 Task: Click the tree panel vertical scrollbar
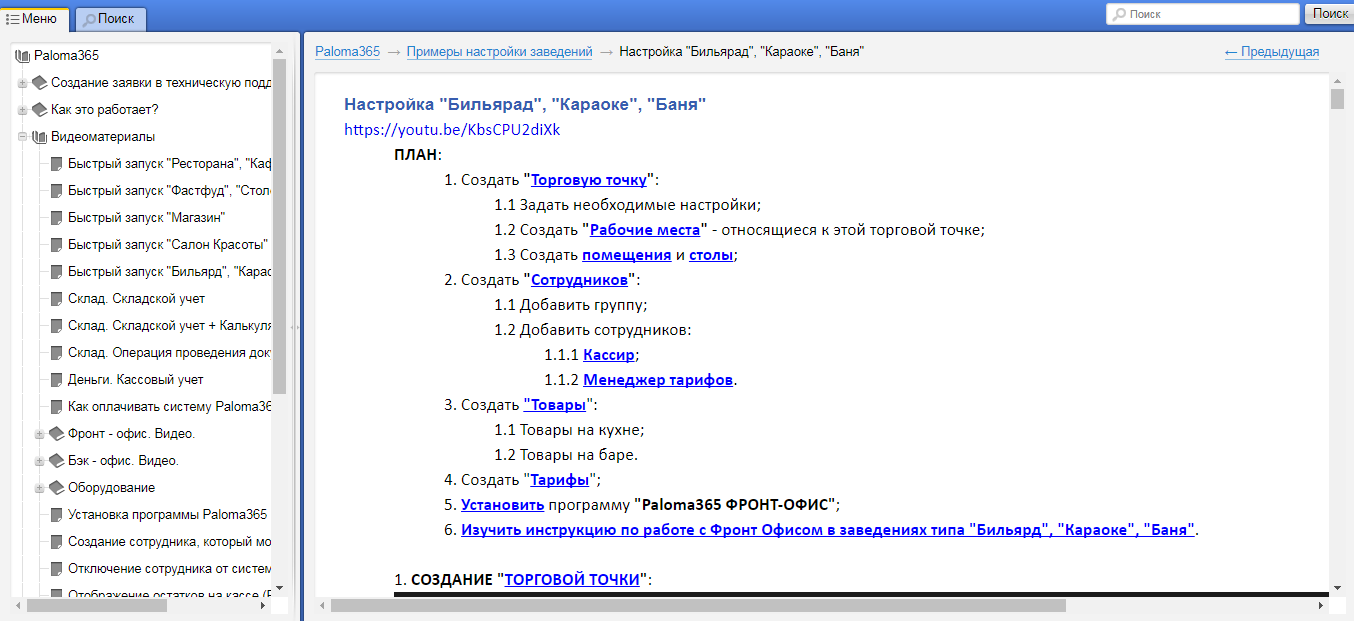coord(280,226)
